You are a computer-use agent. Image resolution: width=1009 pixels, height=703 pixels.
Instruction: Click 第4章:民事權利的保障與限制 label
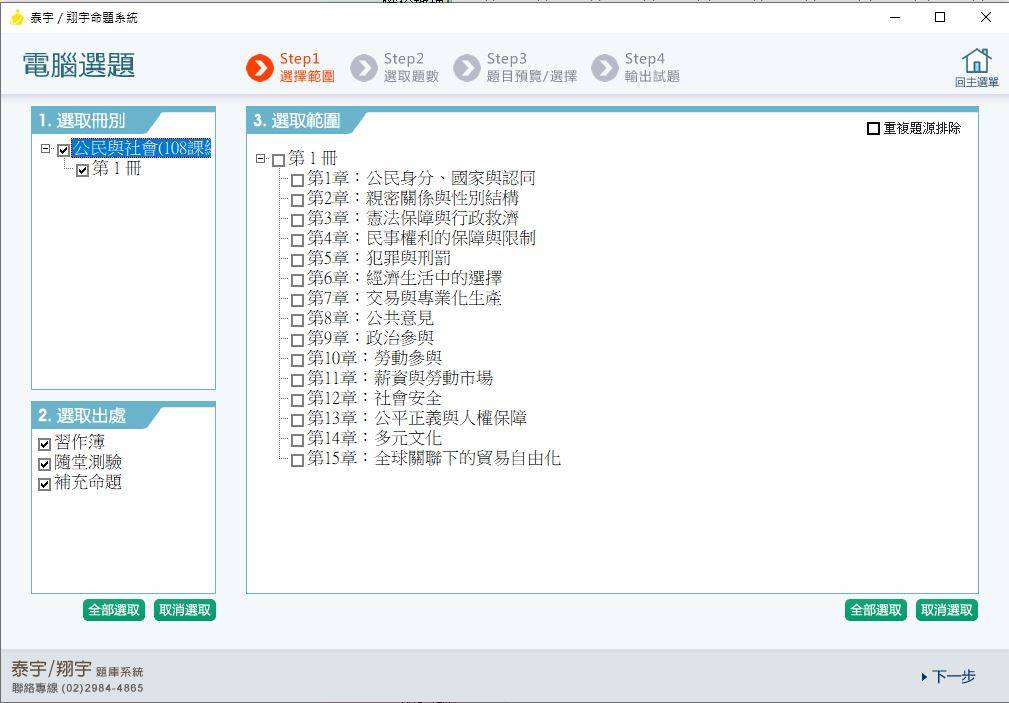point(421,238)
